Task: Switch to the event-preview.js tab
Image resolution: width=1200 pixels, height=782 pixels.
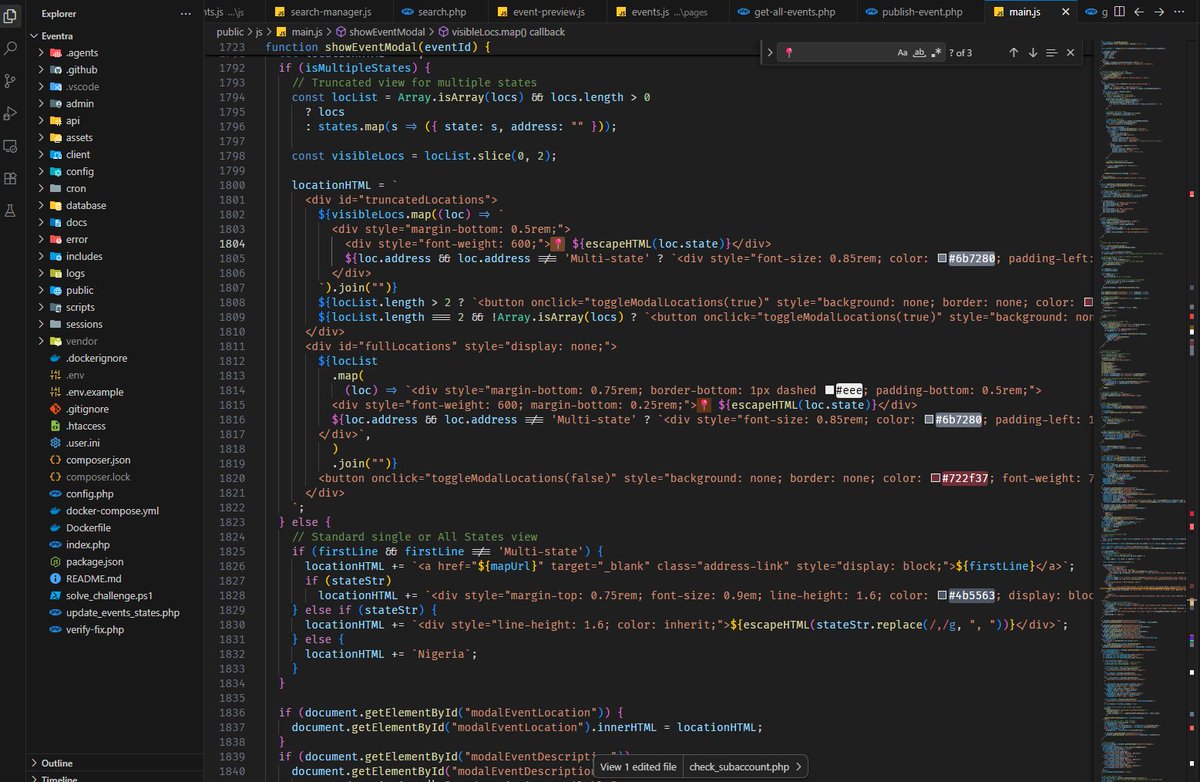Action: 548,12
